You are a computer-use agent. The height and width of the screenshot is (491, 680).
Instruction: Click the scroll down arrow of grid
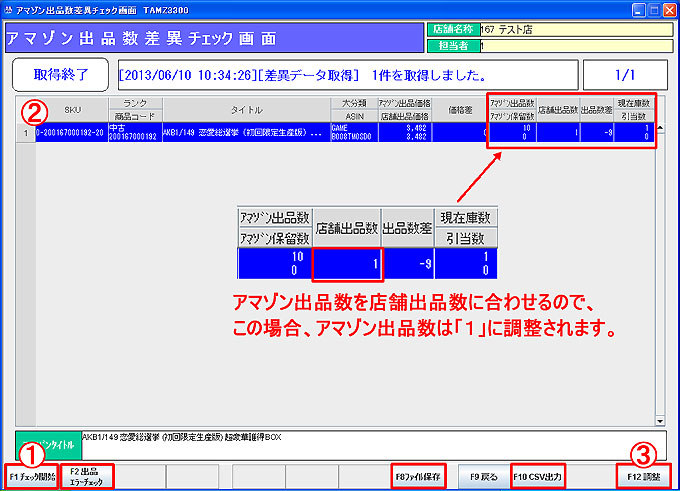(x=659, y=420)
